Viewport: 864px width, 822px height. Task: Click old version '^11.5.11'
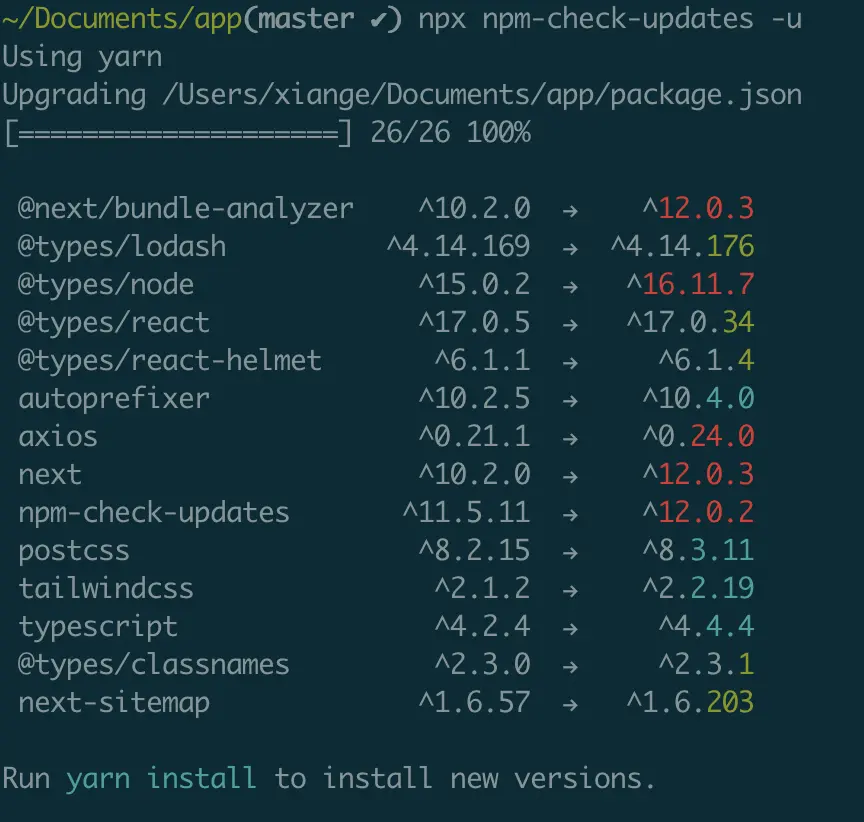466,513
